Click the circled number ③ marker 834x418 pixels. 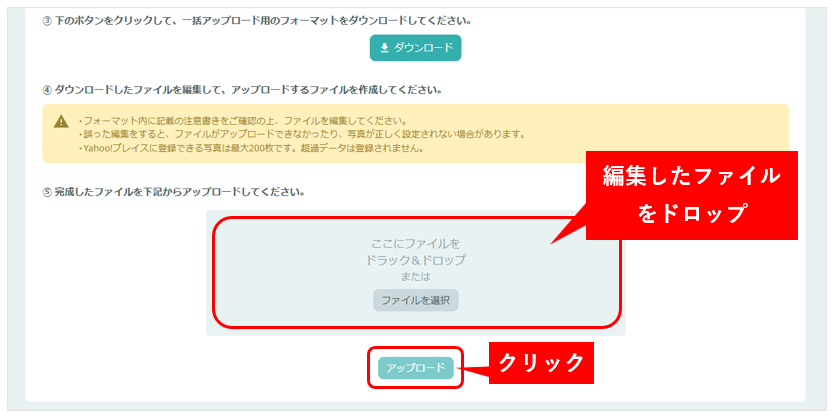coord(47,21)
